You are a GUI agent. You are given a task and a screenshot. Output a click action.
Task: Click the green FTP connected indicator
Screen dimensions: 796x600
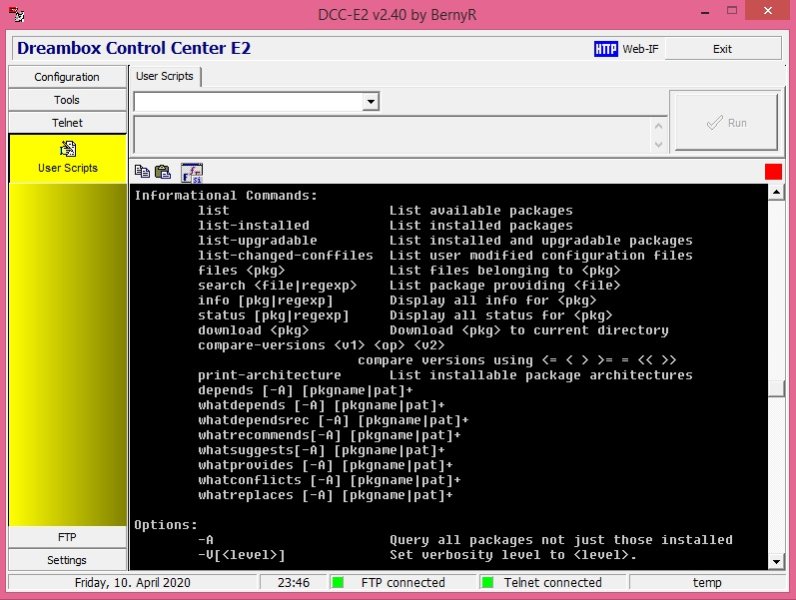(337, 582)
